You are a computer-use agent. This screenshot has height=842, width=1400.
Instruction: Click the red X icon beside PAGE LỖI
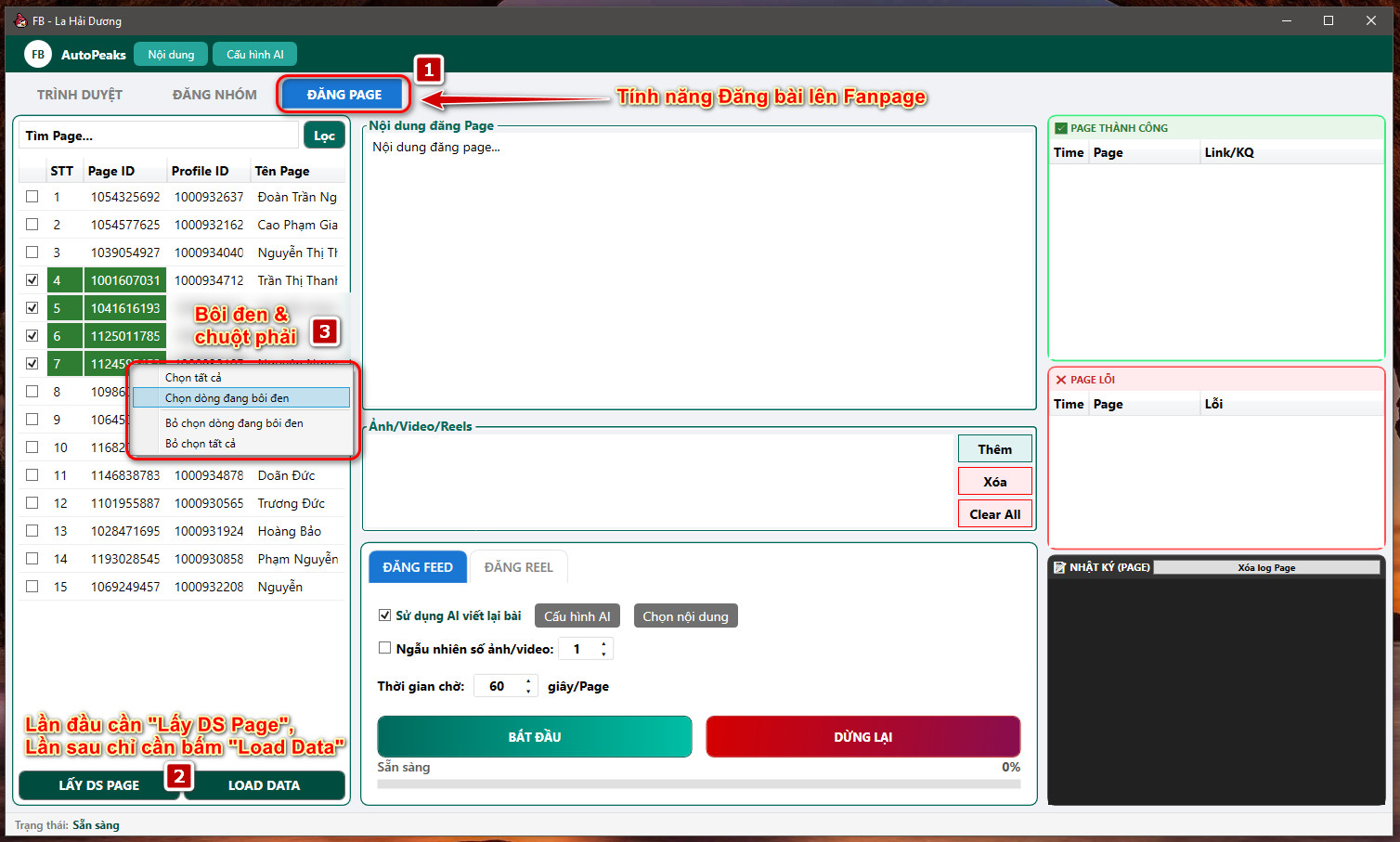1060,380
